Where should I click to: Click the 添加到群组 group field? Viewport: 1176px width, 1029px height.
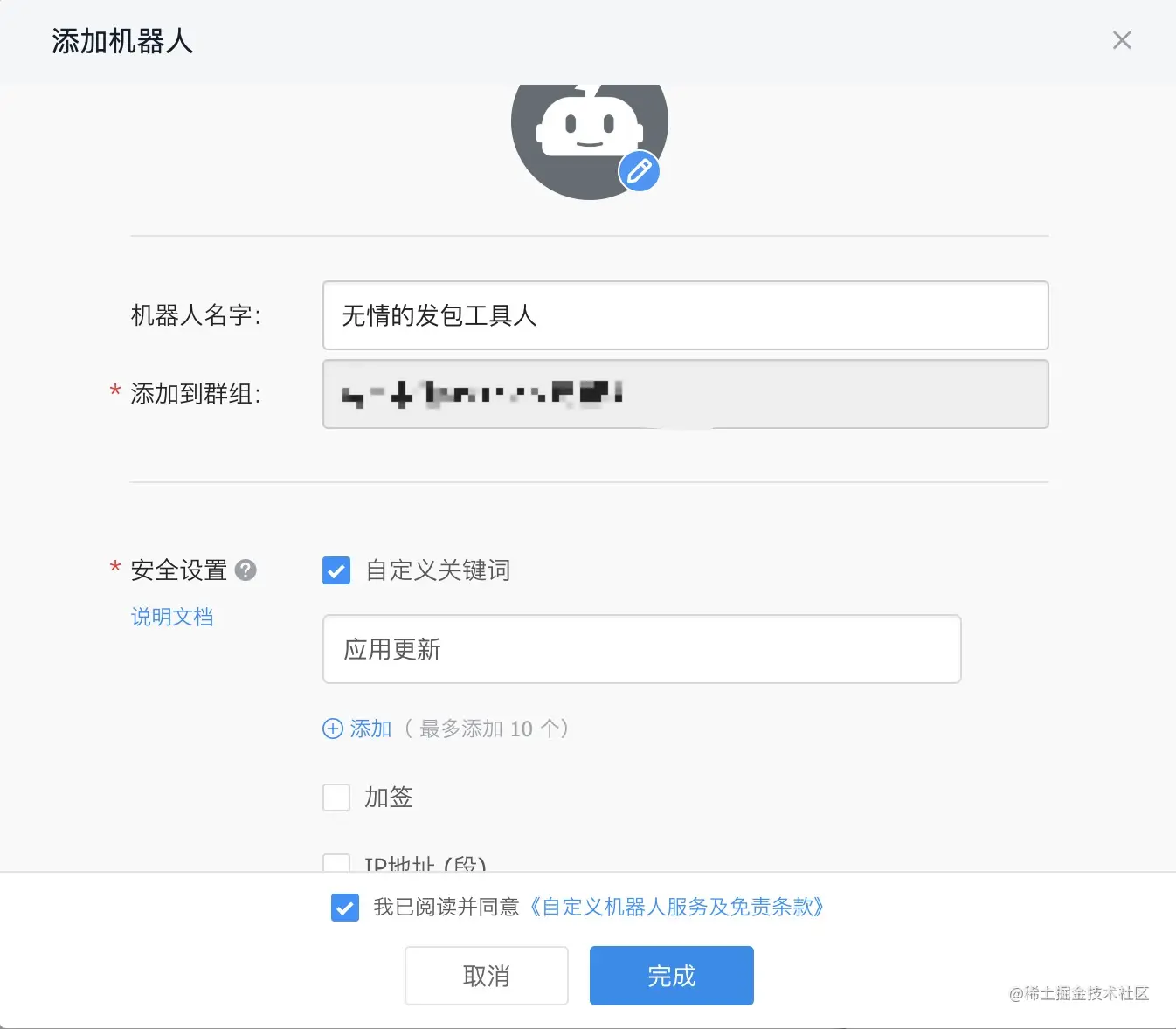coord(685,394)
